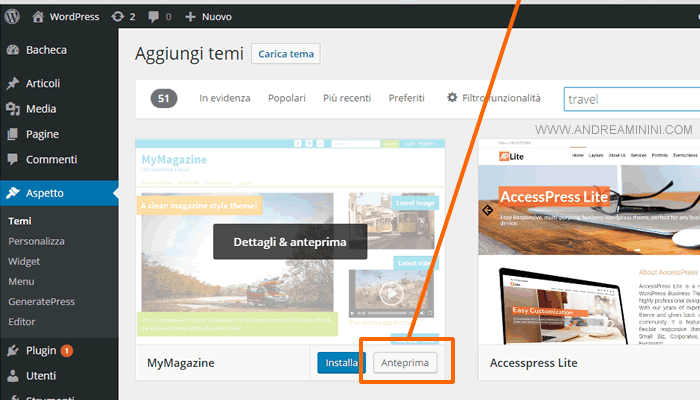Preview MyMagazine with Anteprima button
Image resolution: width=700 pixels, height=400 pixels.
tap(405, 362)
